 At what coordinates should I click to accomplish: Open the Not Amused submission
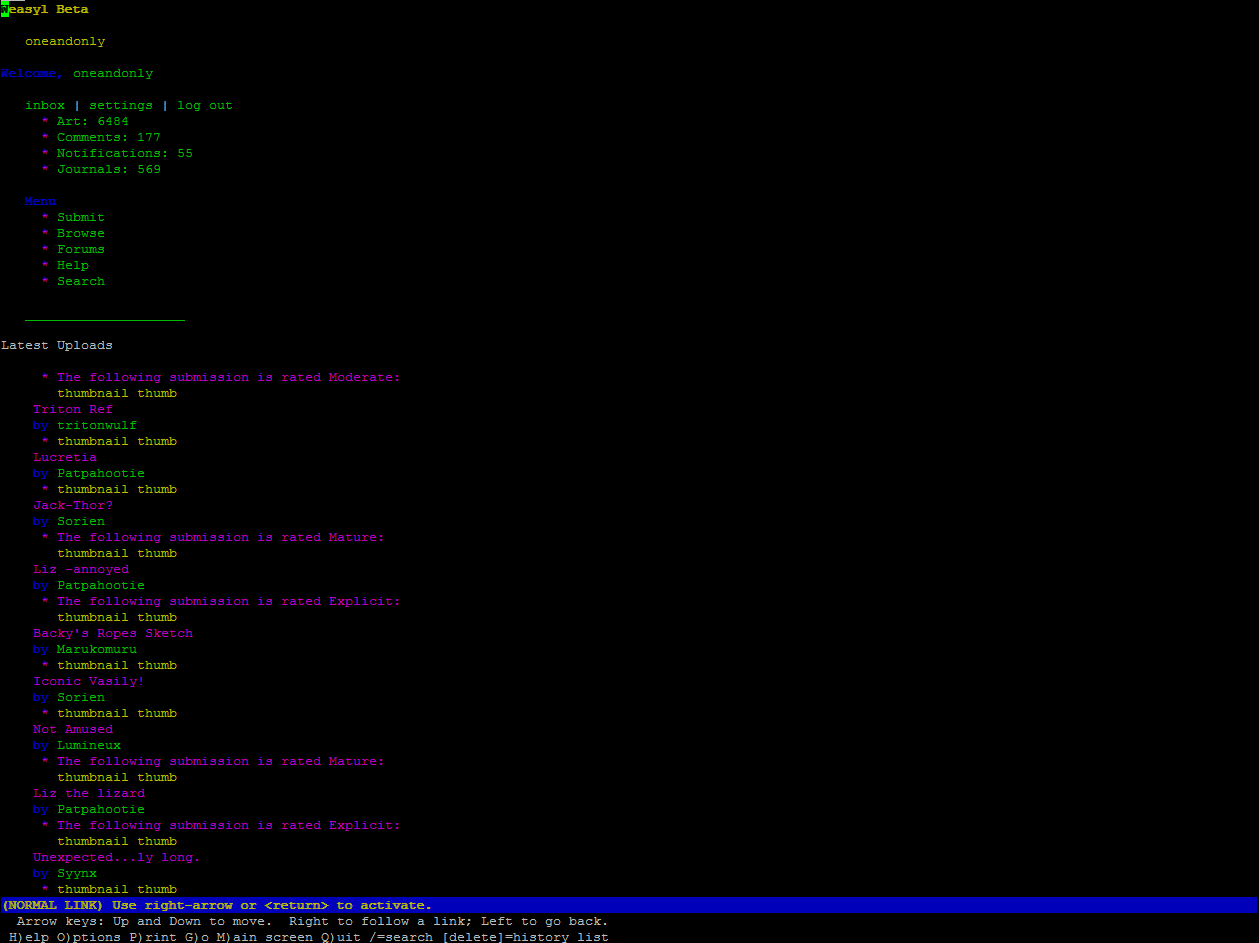coord(72,729)
